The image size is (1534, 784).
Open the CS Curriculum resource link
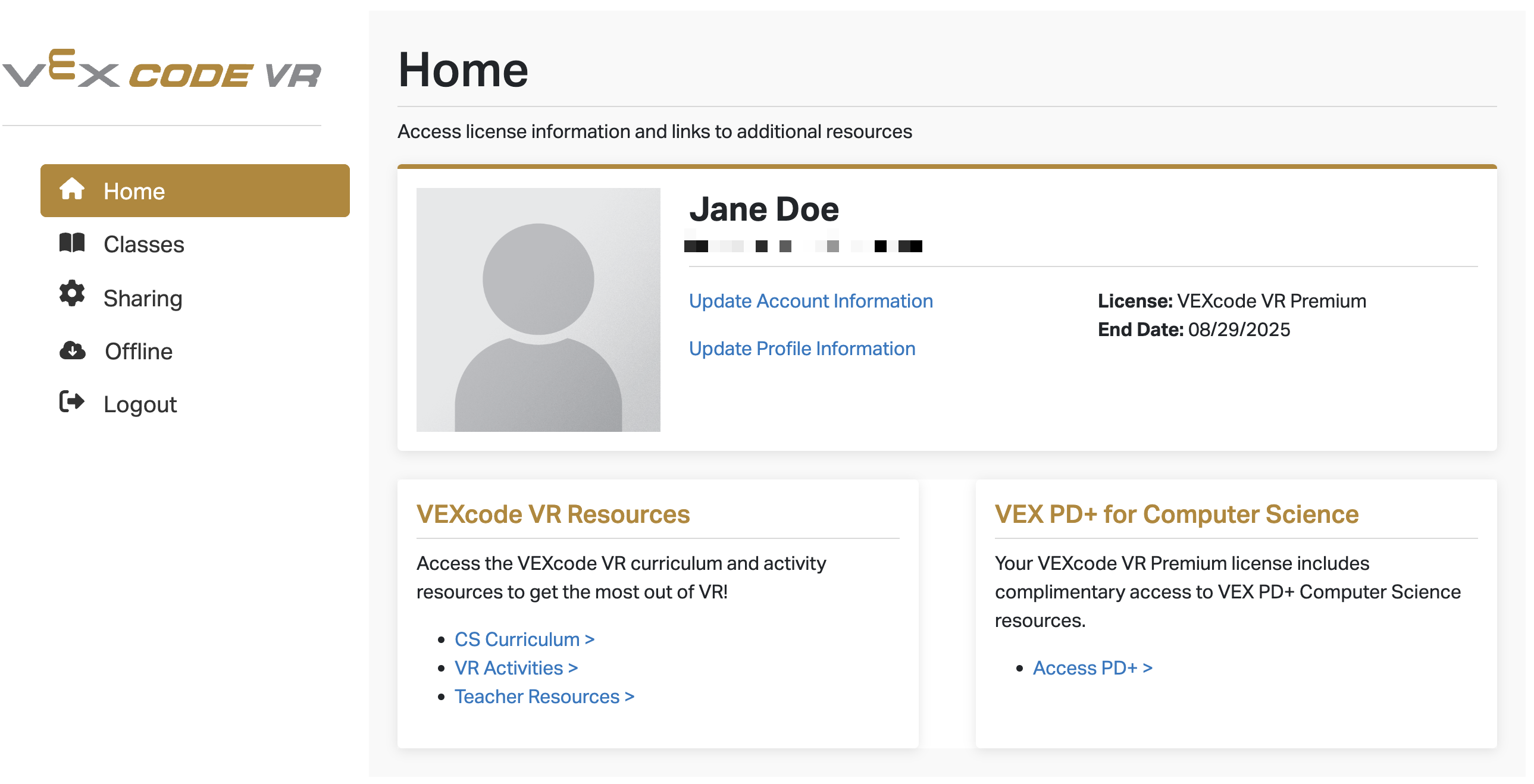523,639
